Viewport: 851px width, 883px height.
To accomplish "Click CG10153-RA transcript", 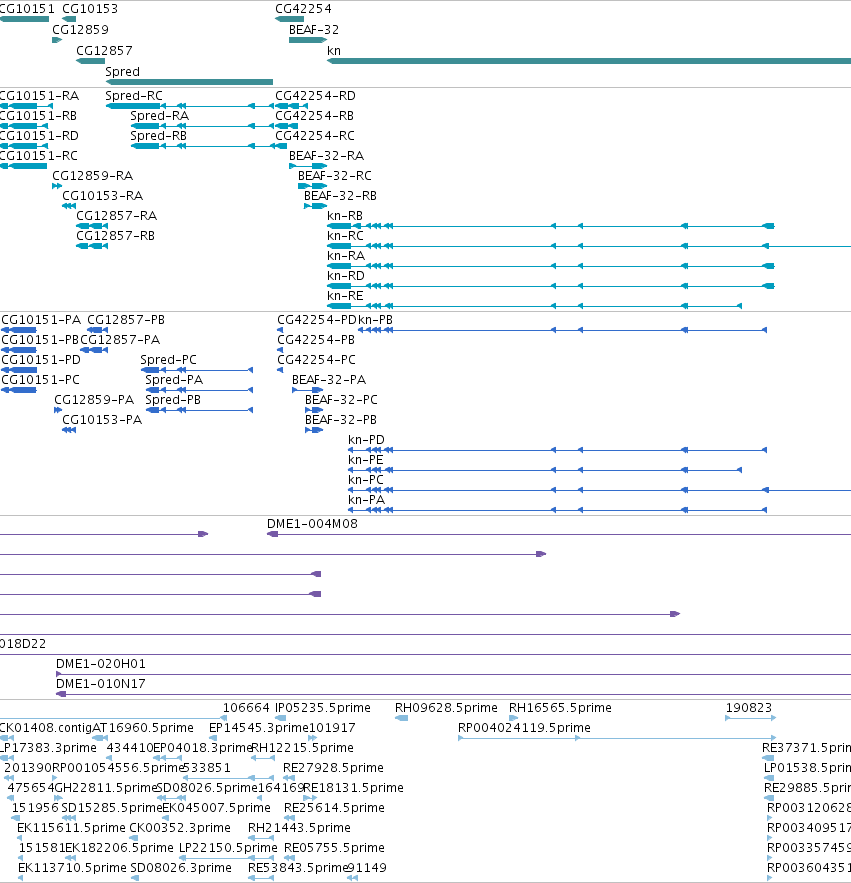I will [69, 206].
